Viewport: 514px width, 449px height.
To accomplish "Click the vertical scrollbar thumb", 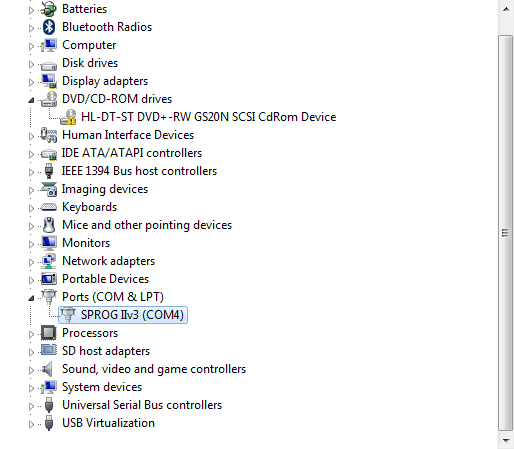I will 506,233.
